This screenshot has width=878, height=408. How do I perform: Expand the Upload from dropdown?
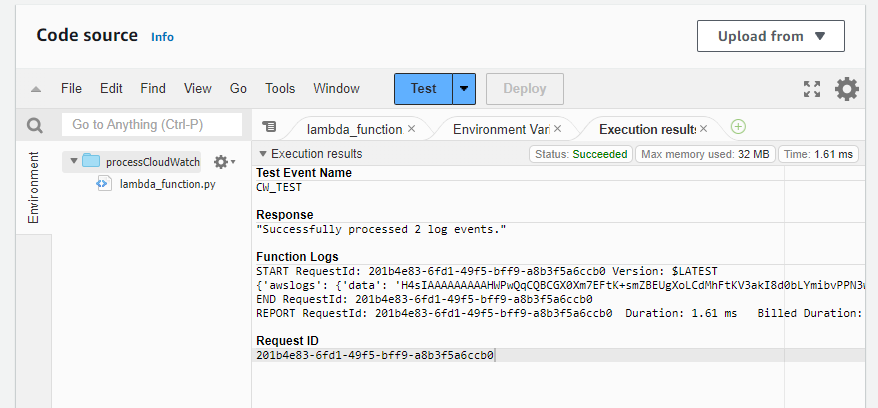coord(770,36)
